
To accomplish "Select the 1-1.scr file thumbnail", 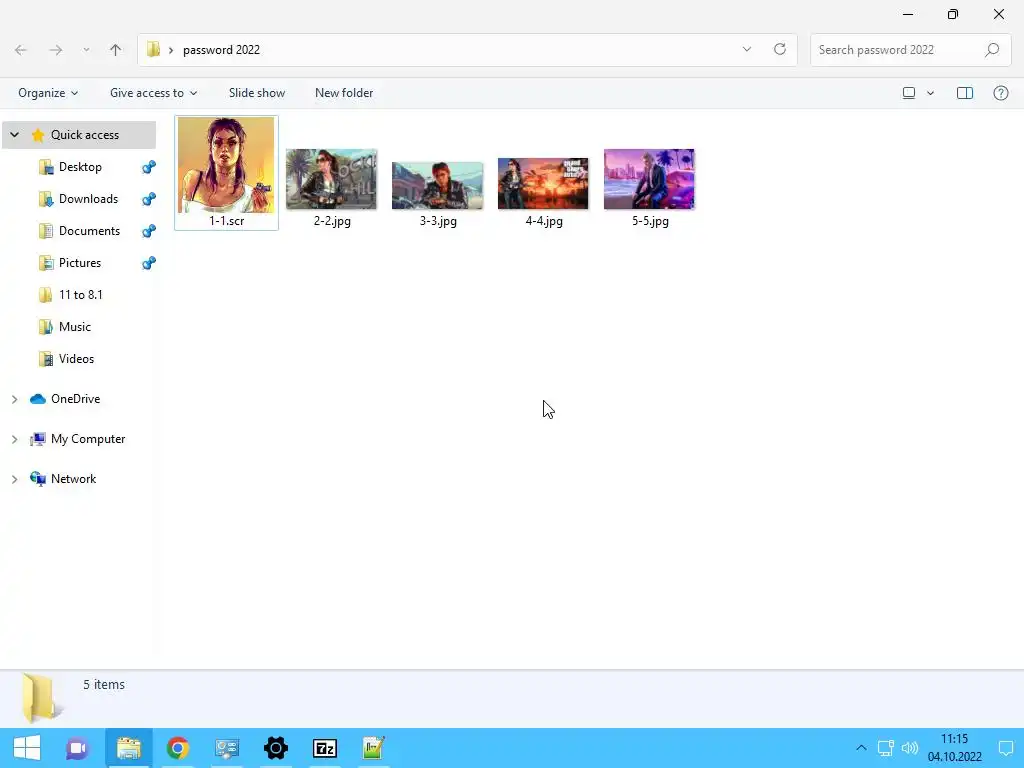I will point(226,165).
